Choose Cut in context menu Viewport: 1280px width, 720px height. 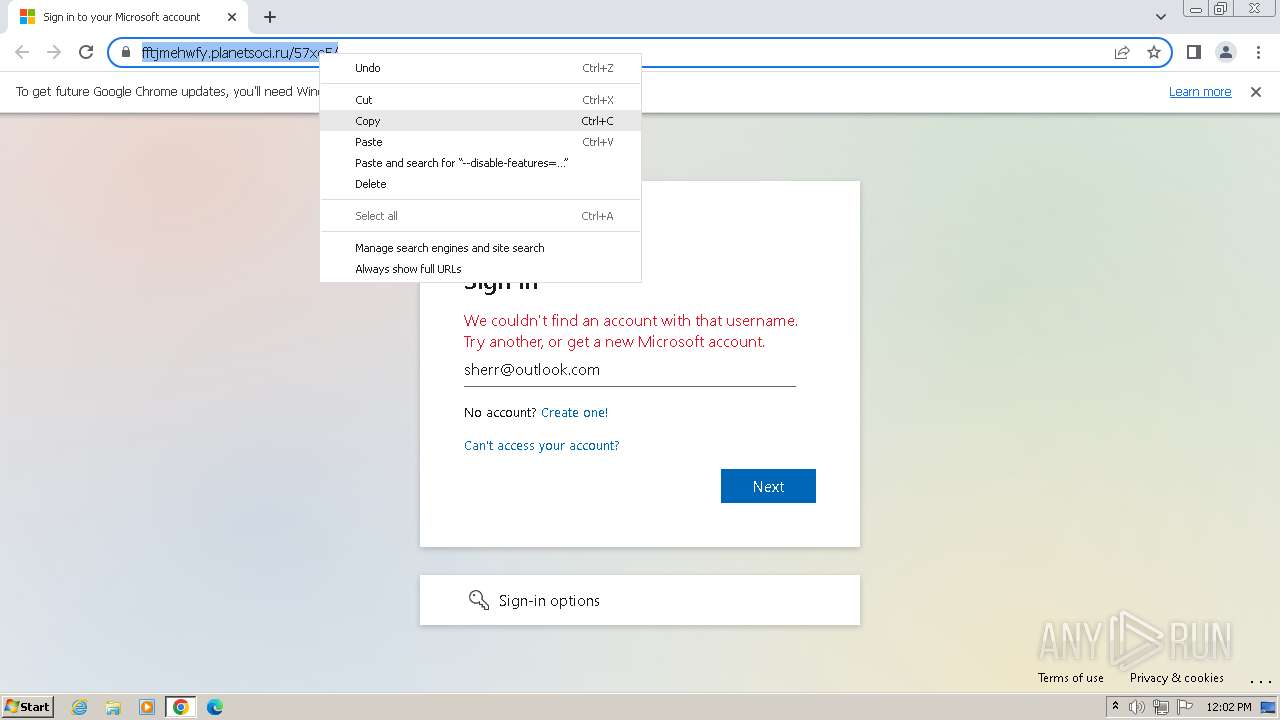pos(480,100)
